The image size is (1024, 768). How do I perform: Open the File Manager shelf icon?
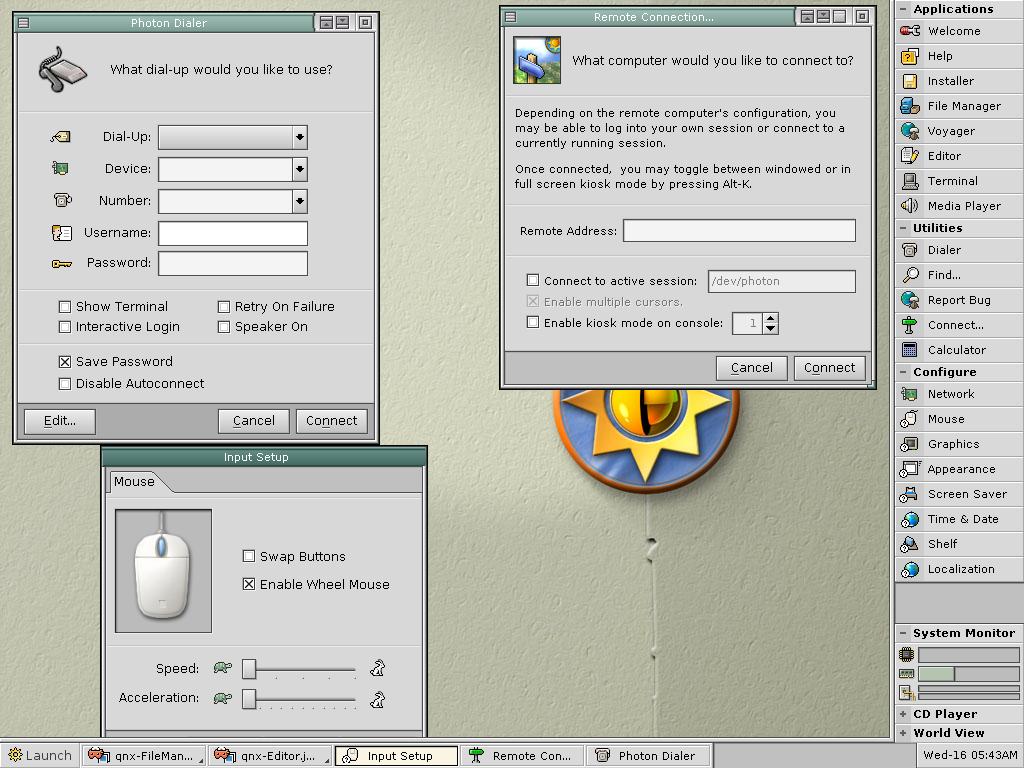click(910, 106)
